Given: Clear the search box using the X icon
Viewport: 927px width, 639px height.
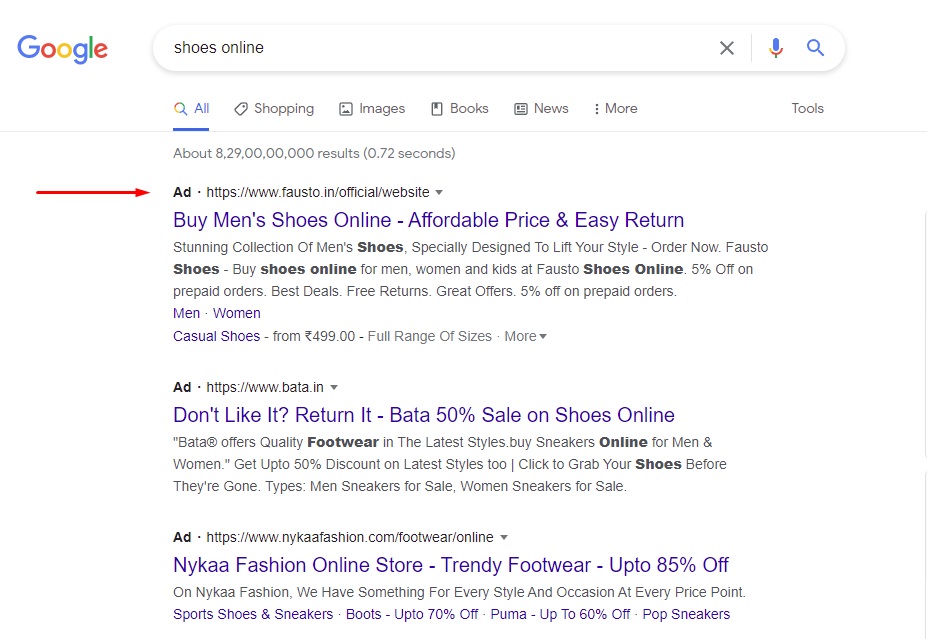Looking at the screenshot, I should click(727, 47).
